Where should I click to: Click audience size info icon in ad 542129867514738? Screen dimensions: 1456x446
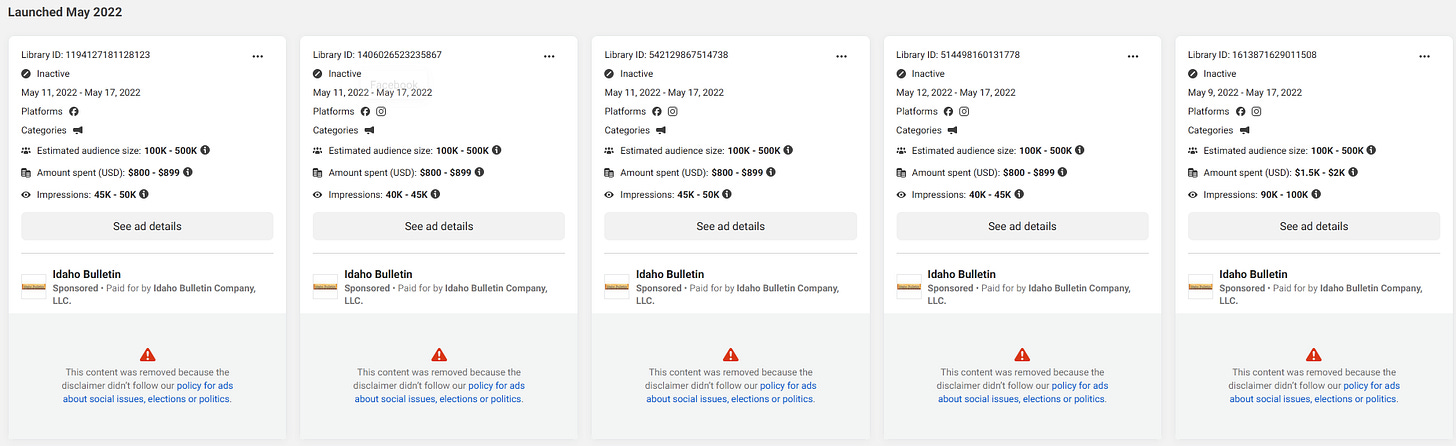[789, 150]
